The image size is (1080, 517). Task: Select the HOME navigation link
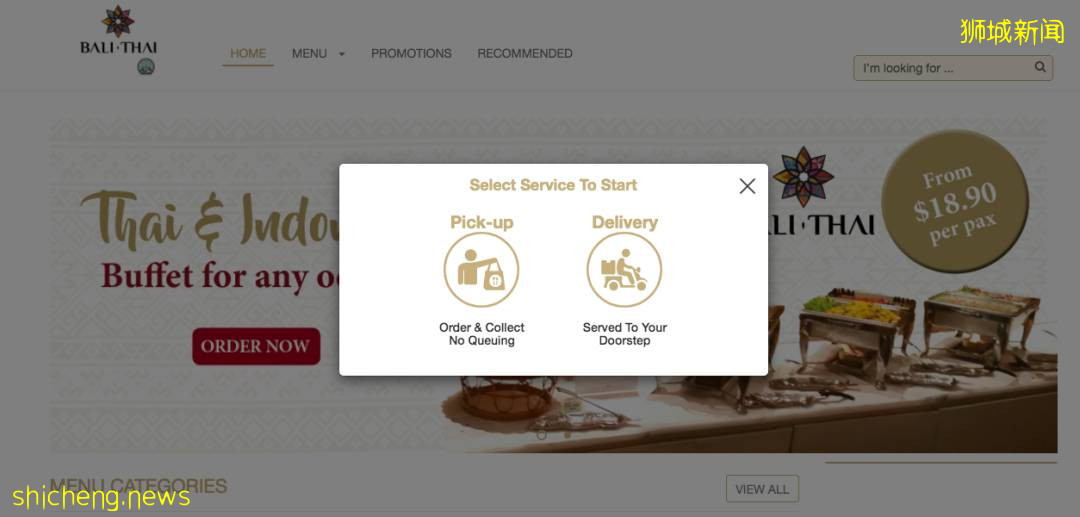coord(248,54)
